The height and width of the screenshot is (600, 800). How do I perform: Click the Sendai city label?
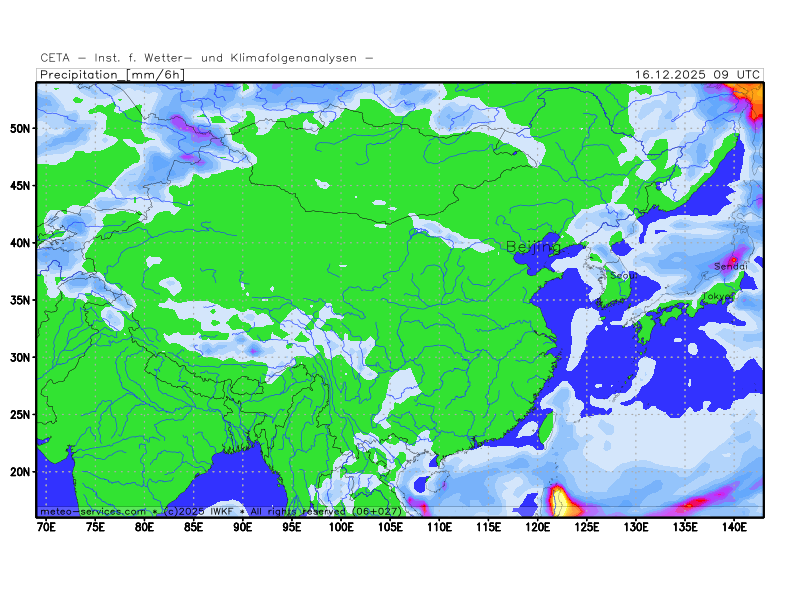tap(730, 267)
